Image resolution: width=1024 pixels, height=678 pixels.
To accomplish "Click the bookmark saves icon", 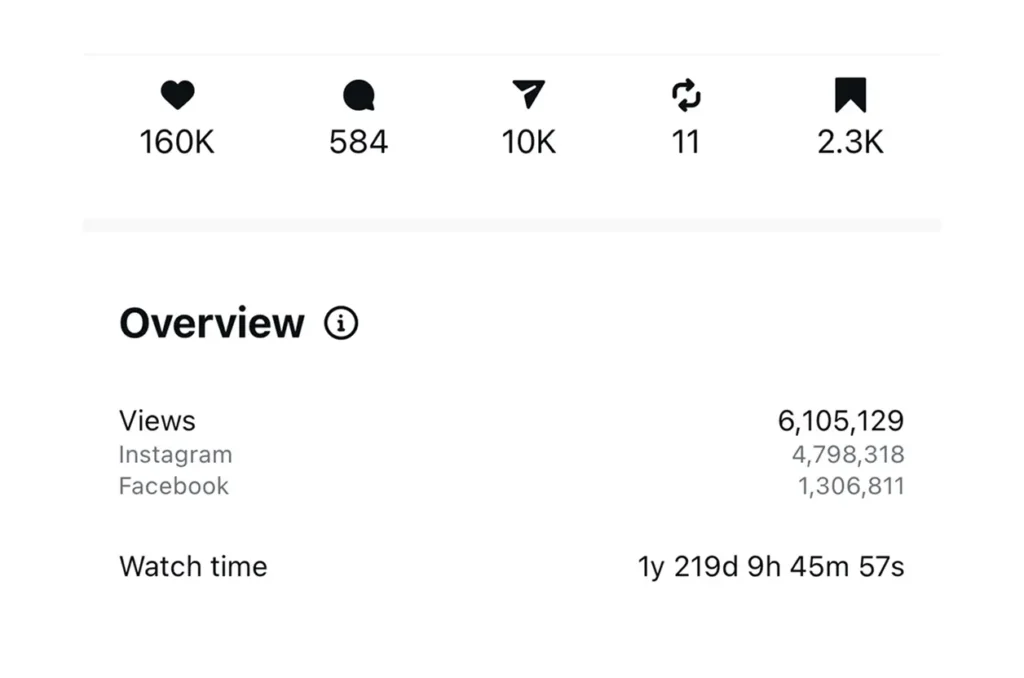I will (x=850, y=96).
